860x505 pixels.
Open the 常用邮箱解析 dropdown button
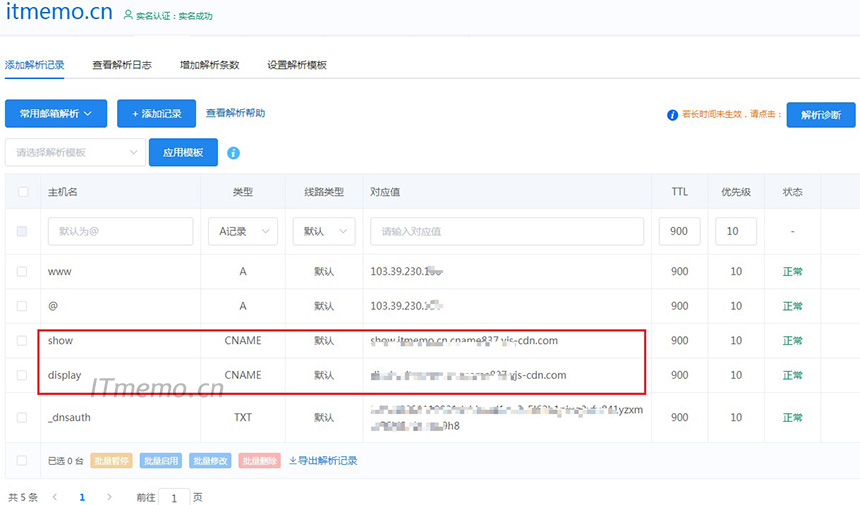point(56,114)
